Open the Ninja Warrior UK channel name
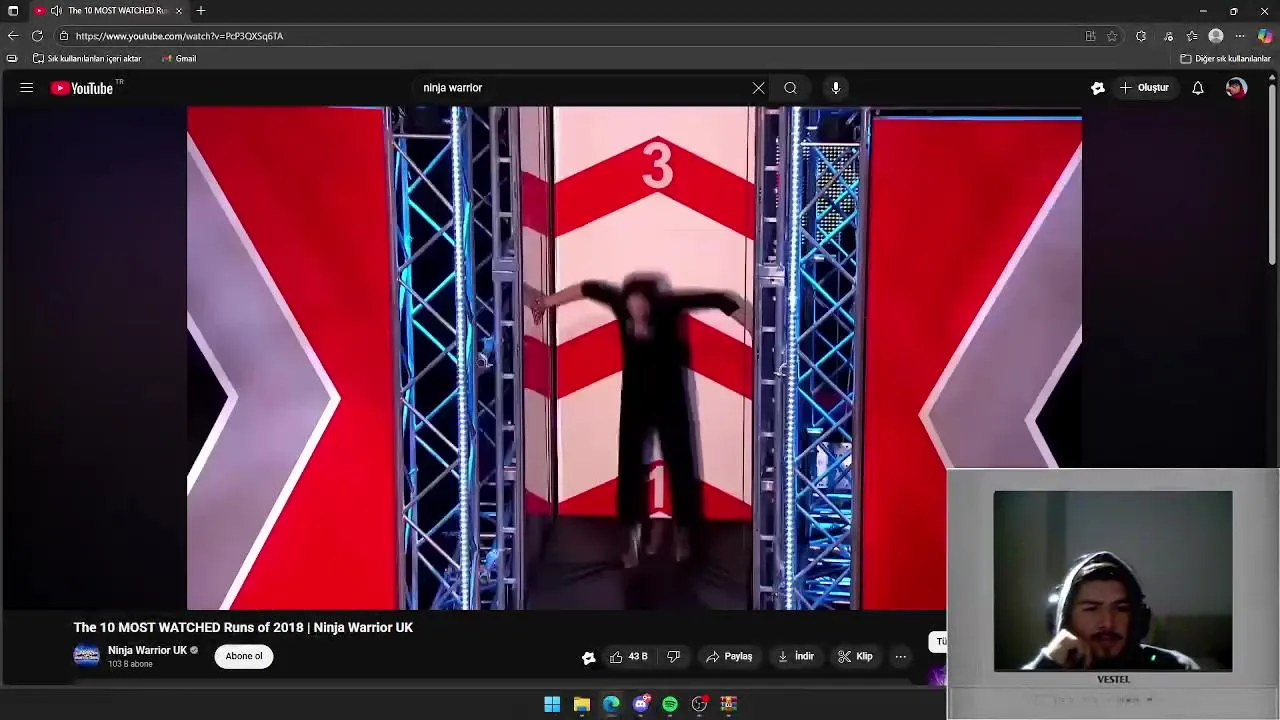 click(147, 650)
